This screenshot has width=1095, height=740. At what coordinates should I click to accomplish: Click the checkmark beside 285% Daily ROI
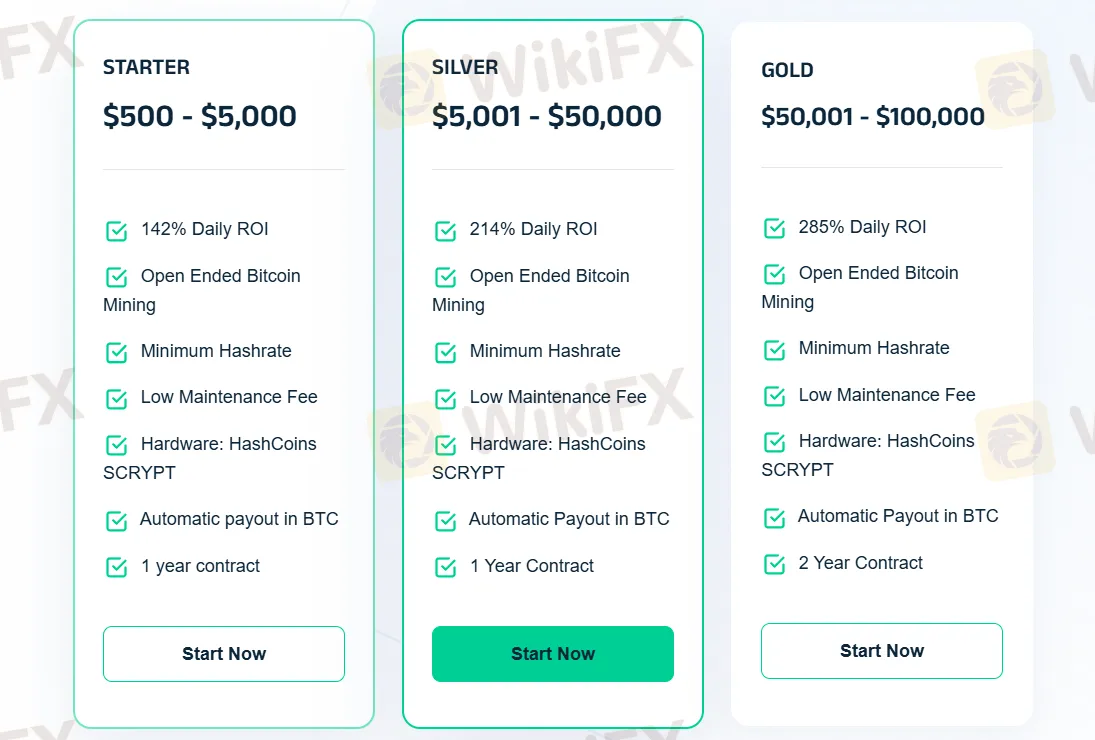point(774,227)
